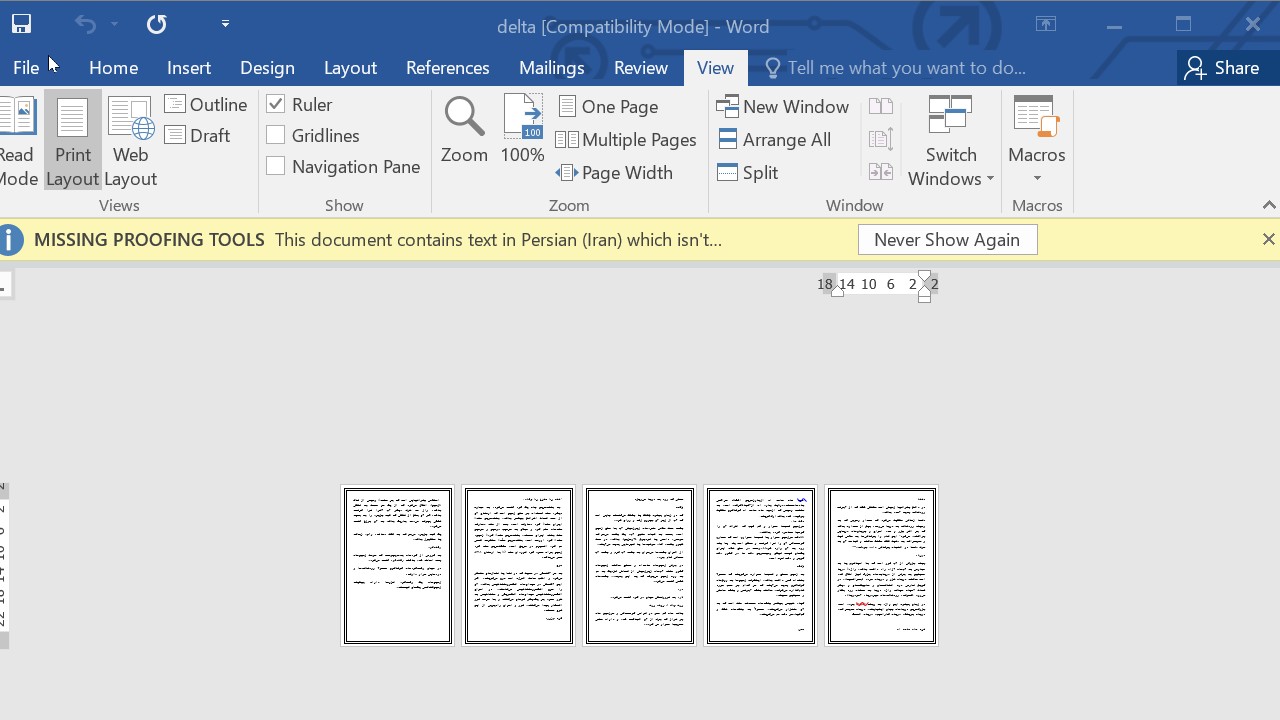Close the missing proofing tools bar

[x=1268, y=240]
